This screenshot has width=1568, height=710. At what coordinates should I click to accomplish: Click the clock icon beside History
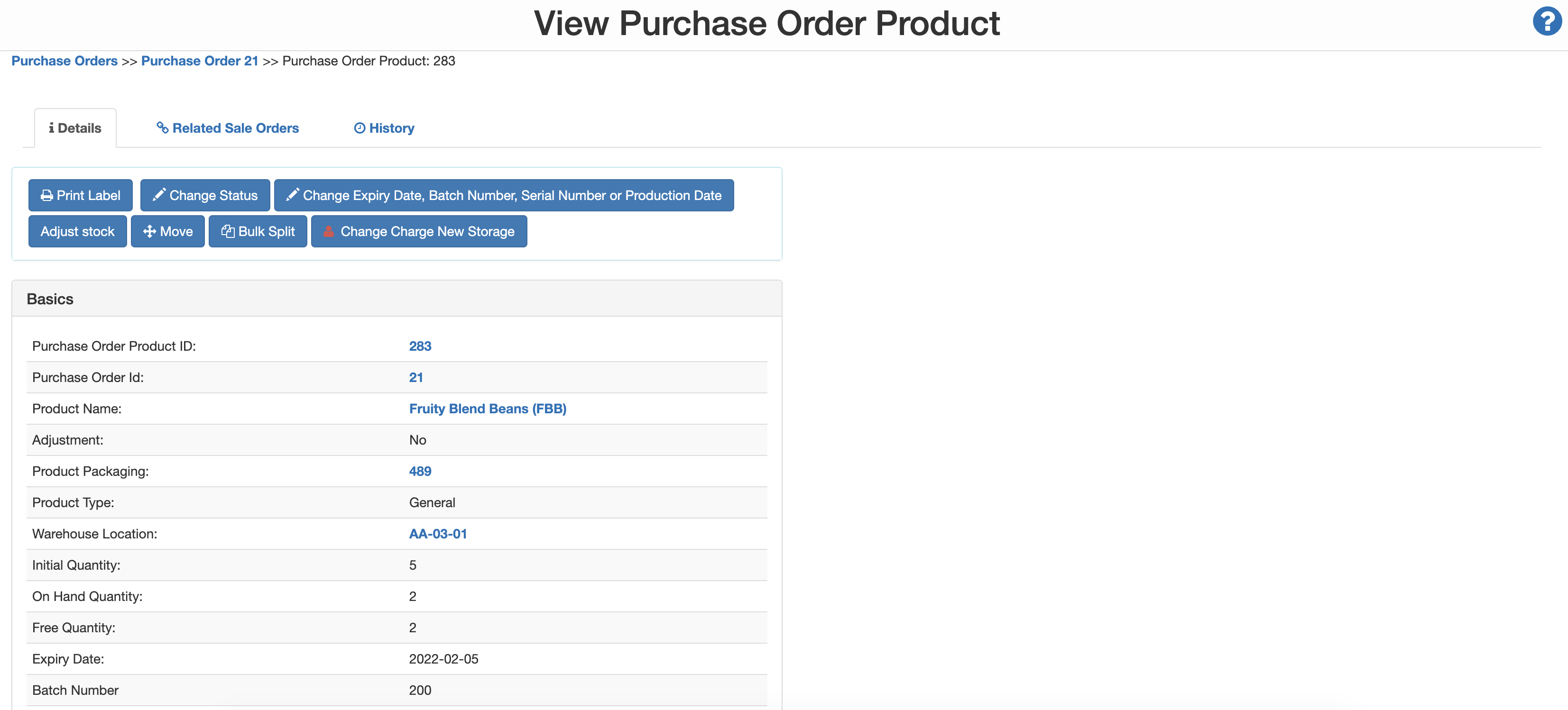point(360,128)
